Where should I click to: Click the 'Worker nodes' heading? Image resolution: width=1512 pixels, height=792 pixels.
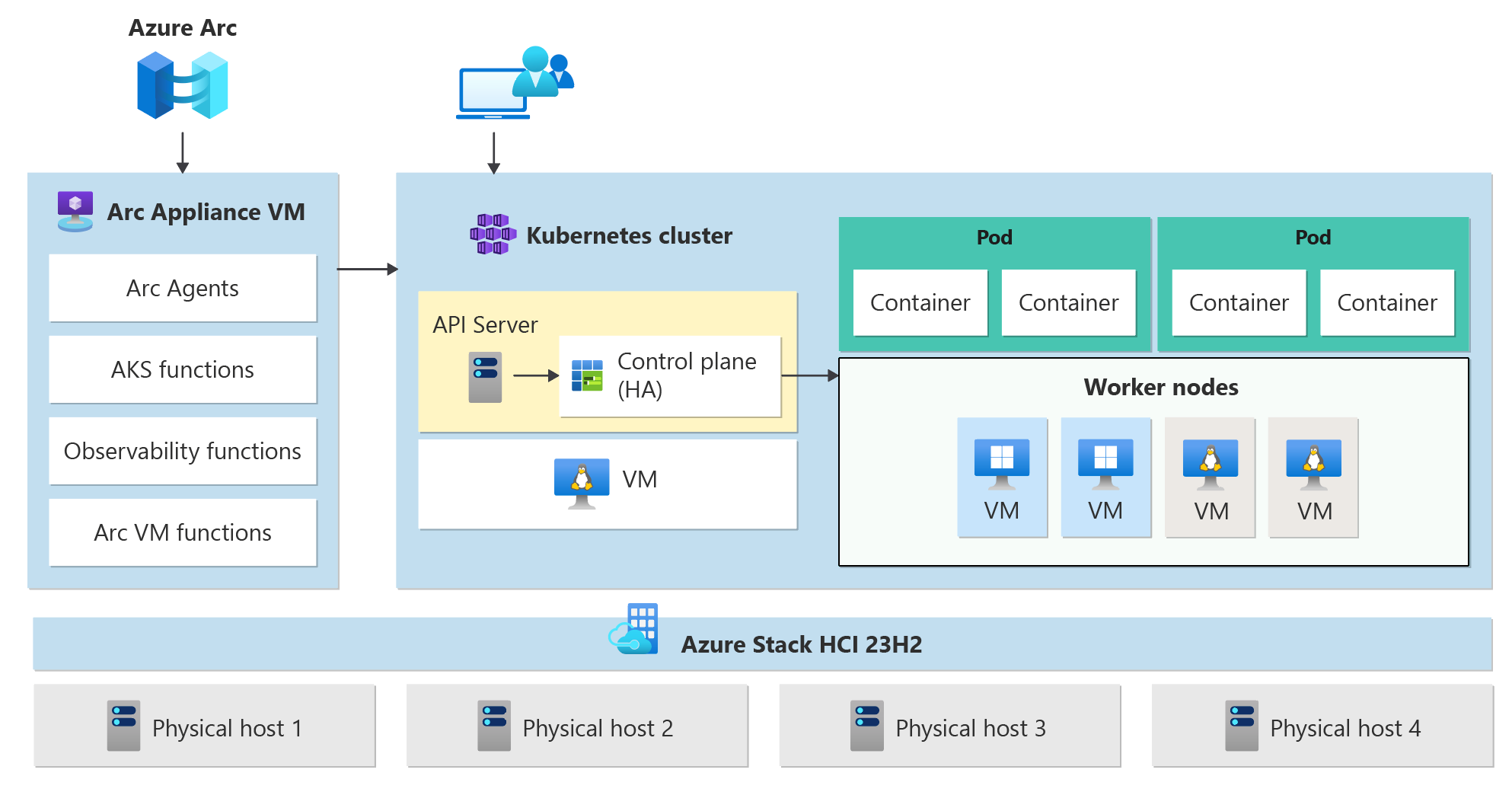pyautogui.click(x=1161, y=387)
